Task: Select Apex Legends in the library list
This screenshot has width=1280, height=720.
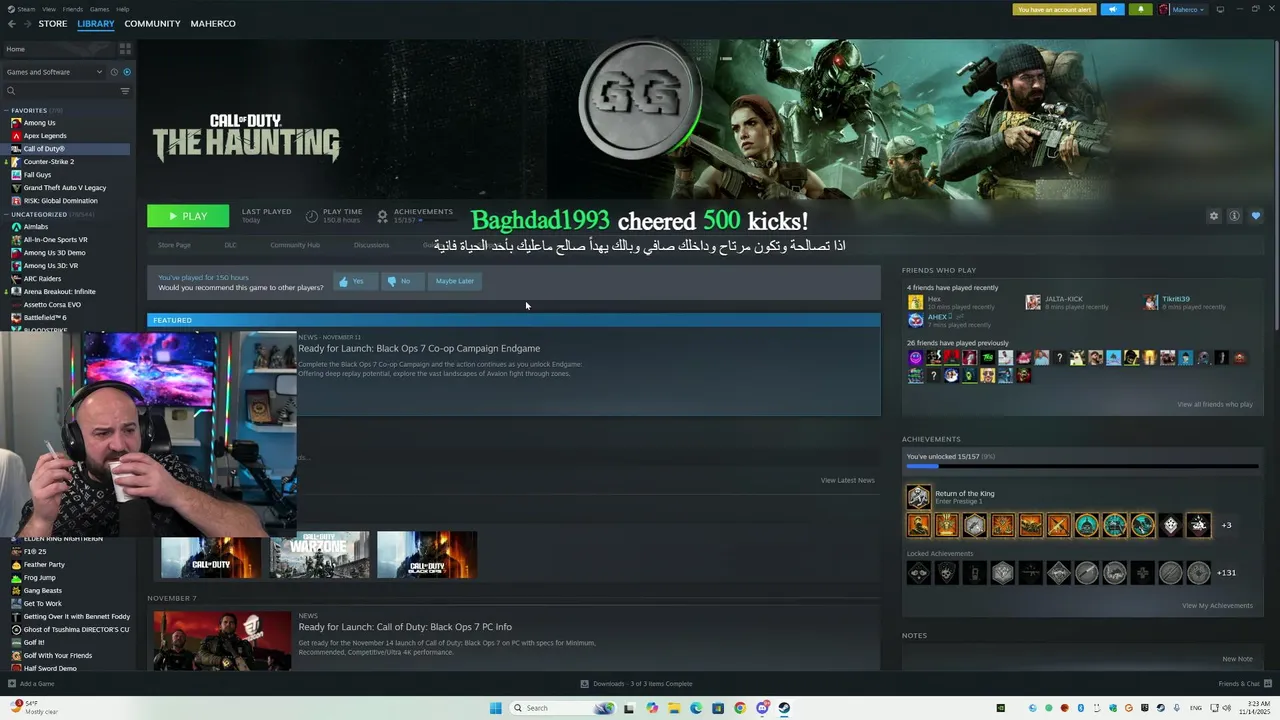Action: (45, 136)
